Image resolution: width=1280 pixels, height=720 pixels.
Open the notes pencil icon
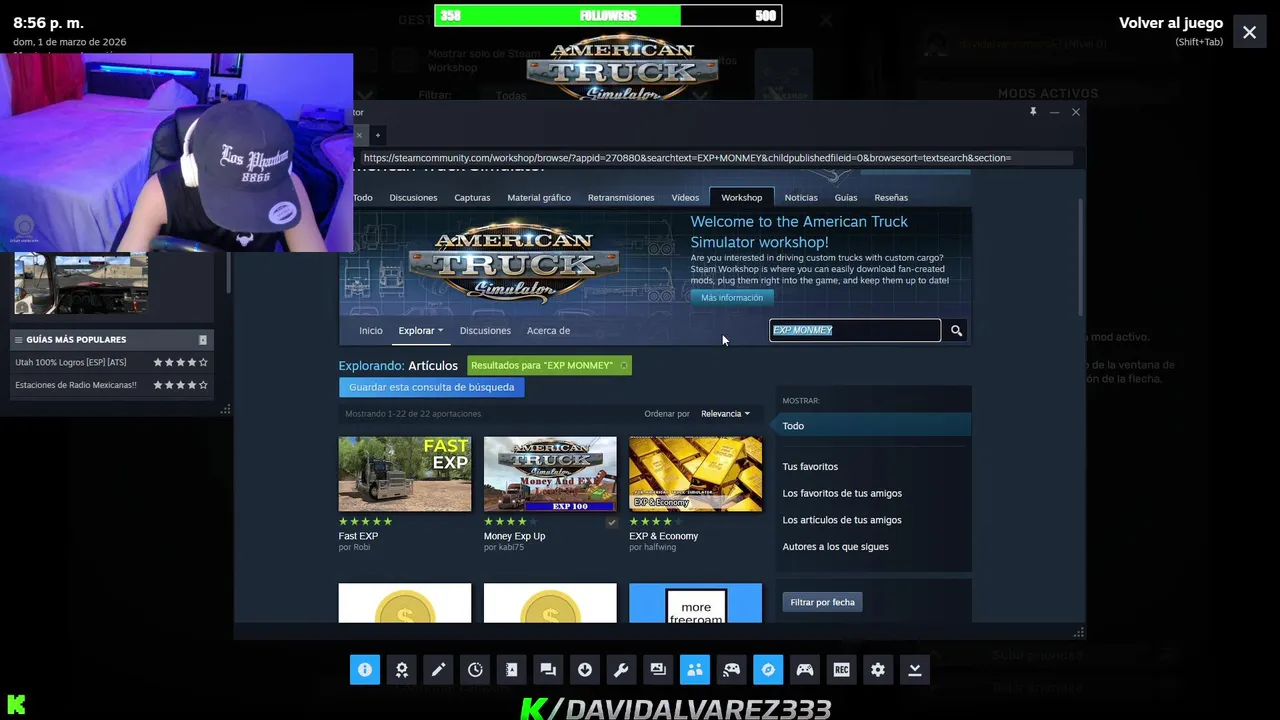click(x=438, y=670)
